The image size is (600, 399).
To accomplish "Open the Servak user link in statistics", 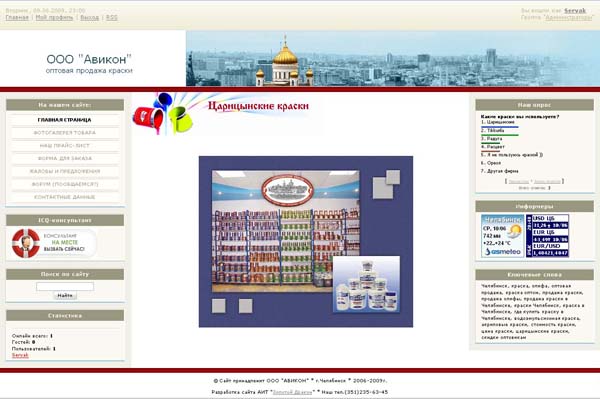I will pyautogui.click(x=20, y=355).
